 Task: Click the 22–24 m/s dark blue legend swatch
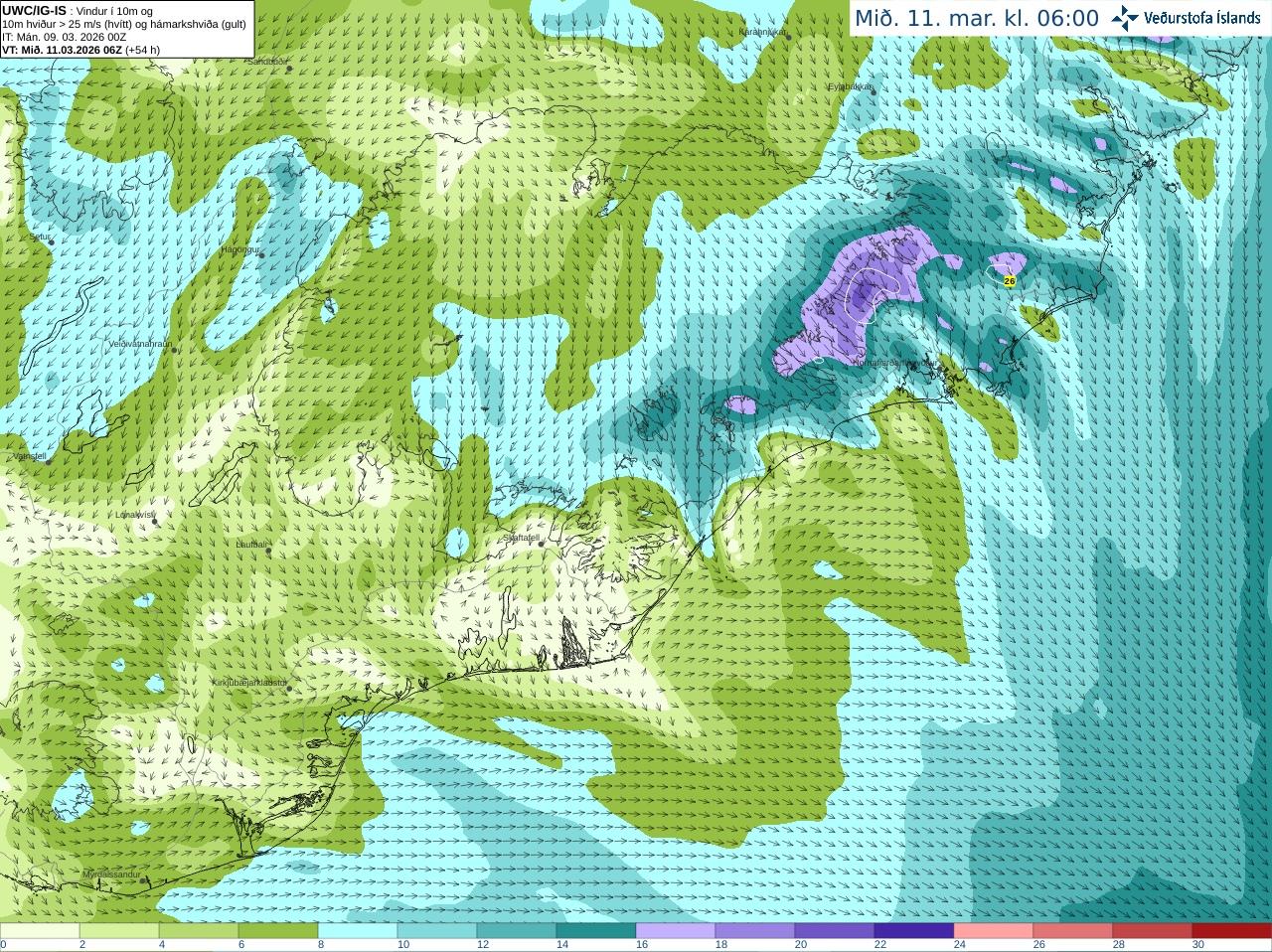coord(914,931)
